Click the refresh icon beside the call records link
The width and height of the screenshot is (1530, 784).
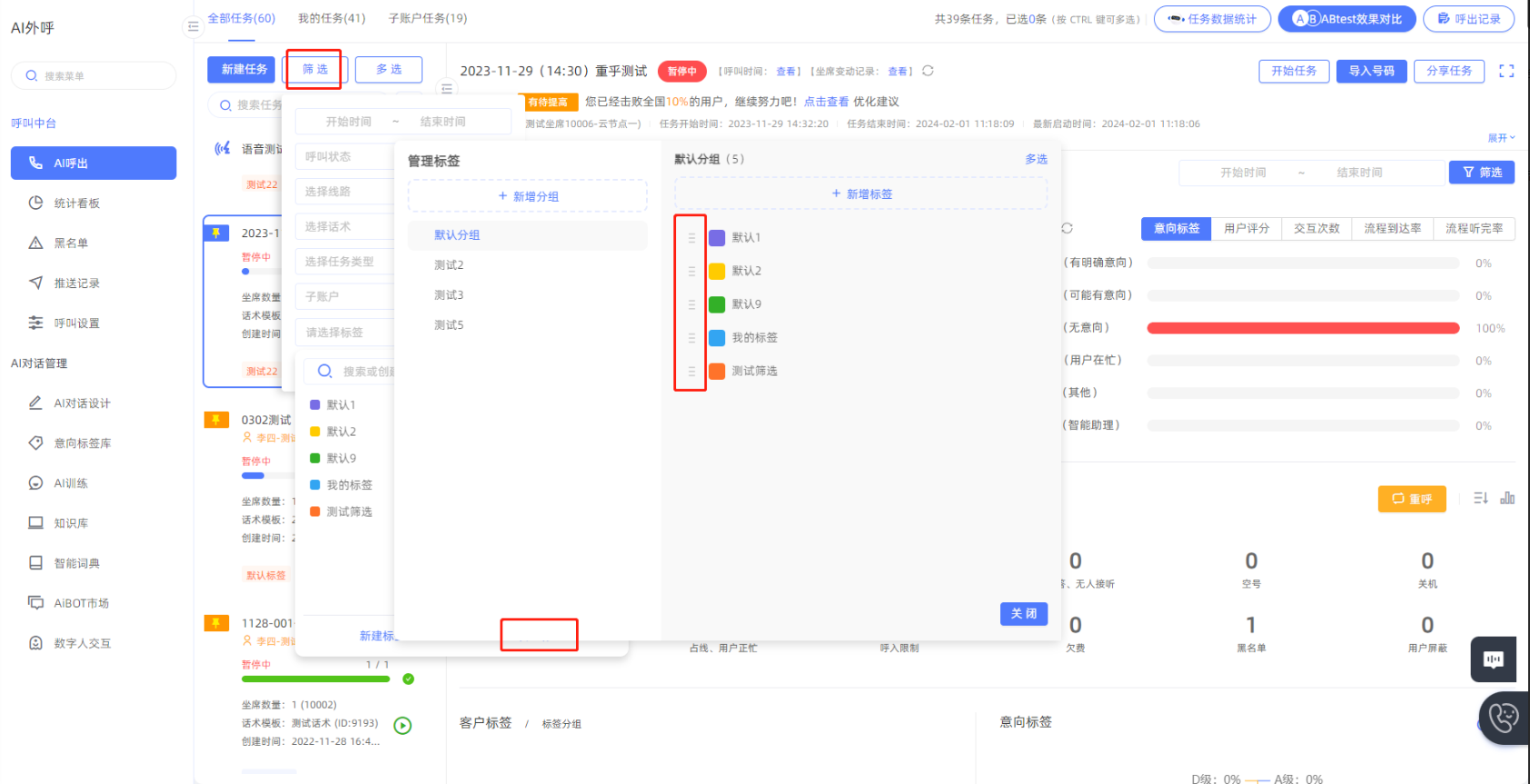pos(928,71)
